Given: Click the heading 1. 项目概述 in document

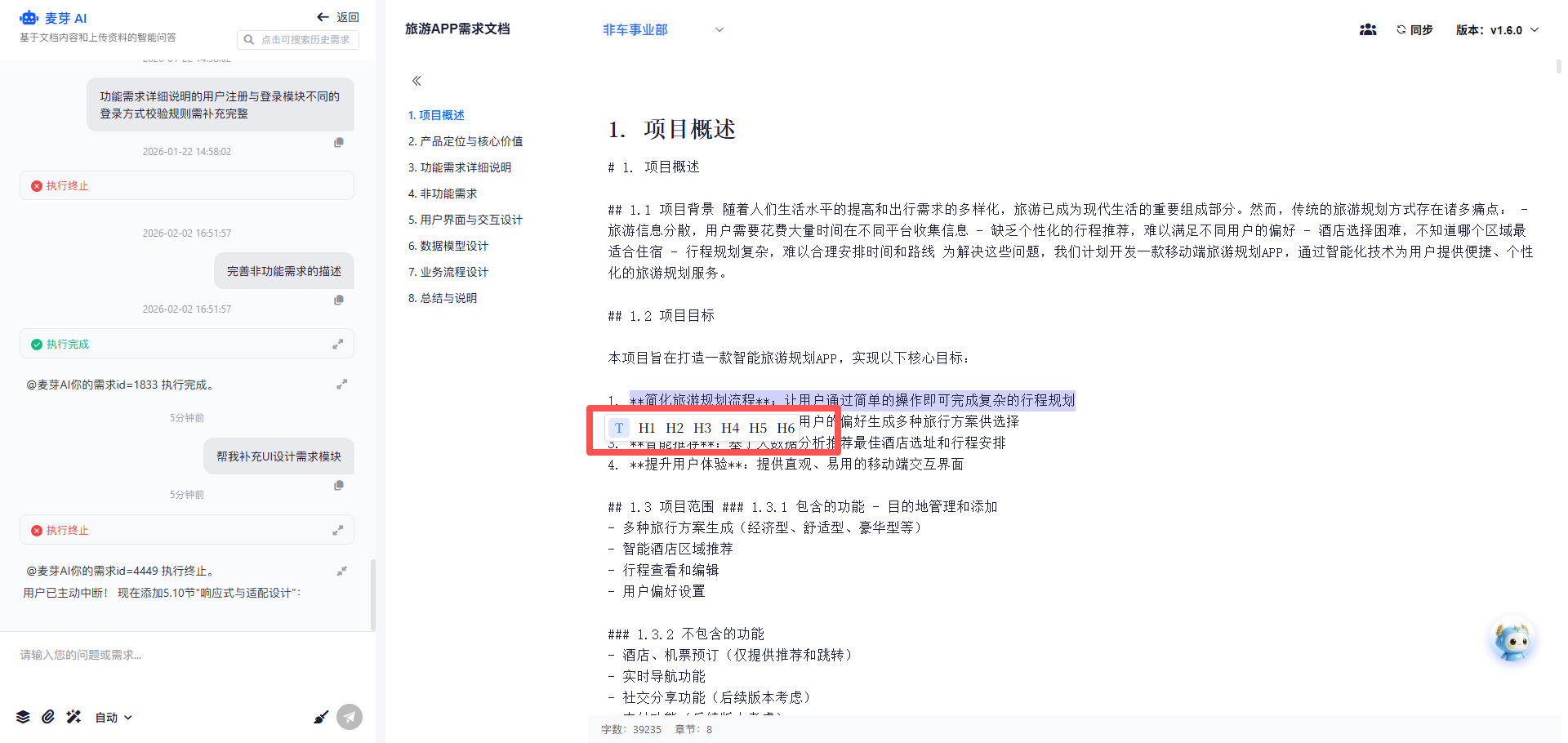Looking at the screenshot, I should (x=671, y=129).
